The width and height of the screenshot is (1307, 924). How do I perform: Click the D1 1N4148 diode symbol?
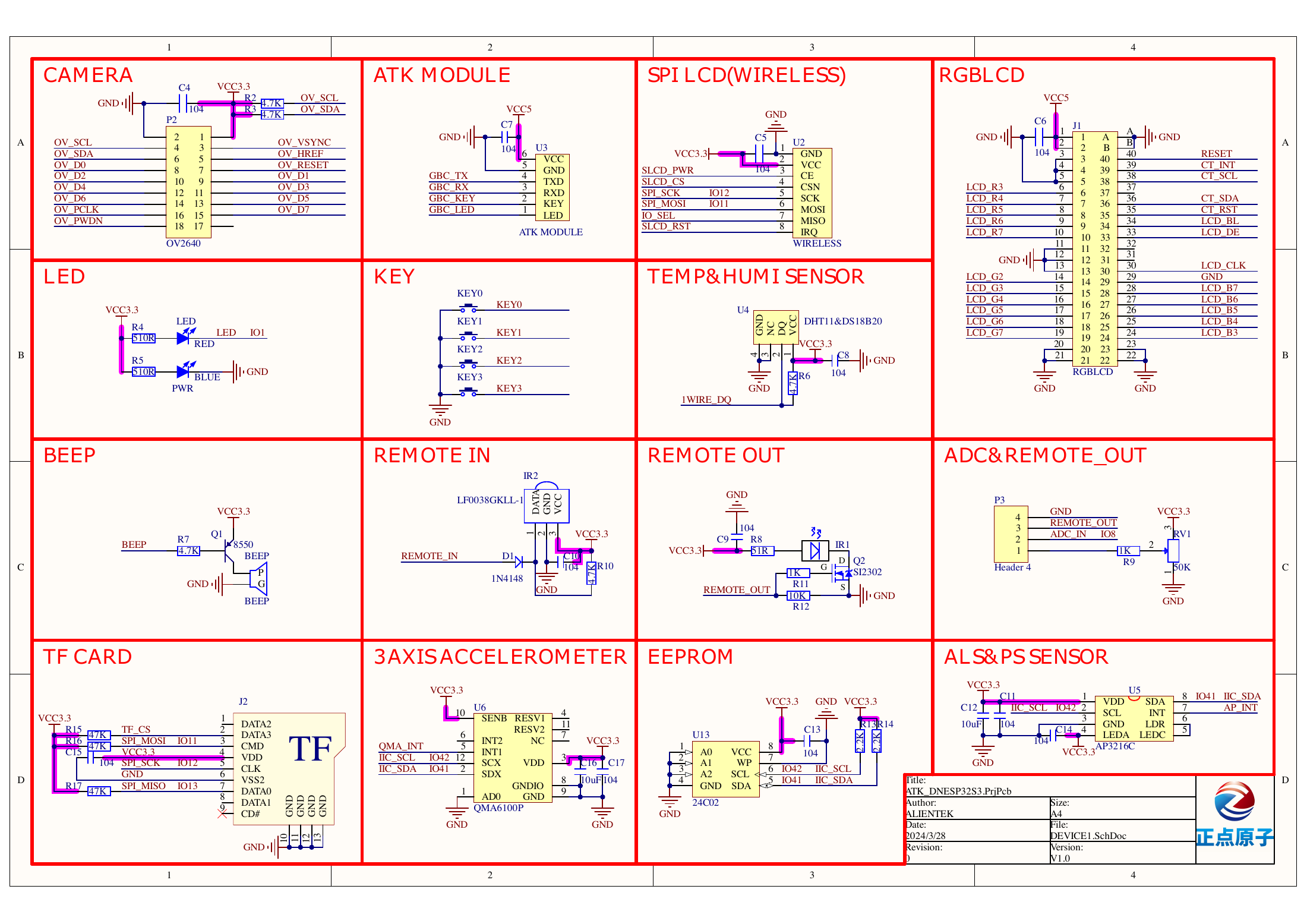(519, 562)
